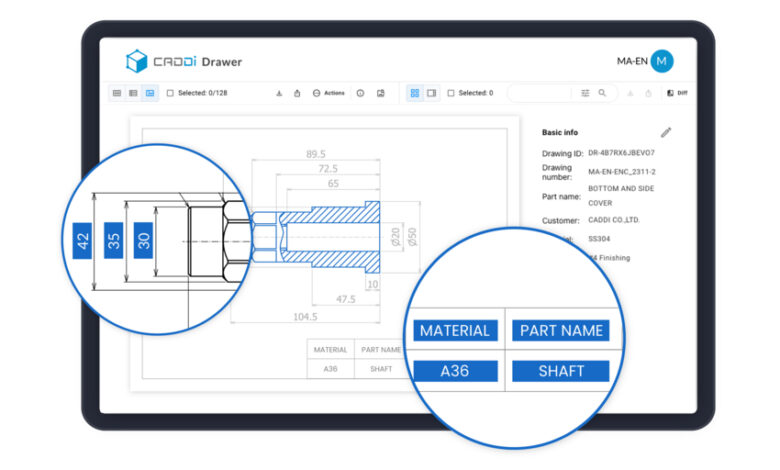Click into the search input field
This screenshot has height=470, width=780.
[x=542, y=93]
